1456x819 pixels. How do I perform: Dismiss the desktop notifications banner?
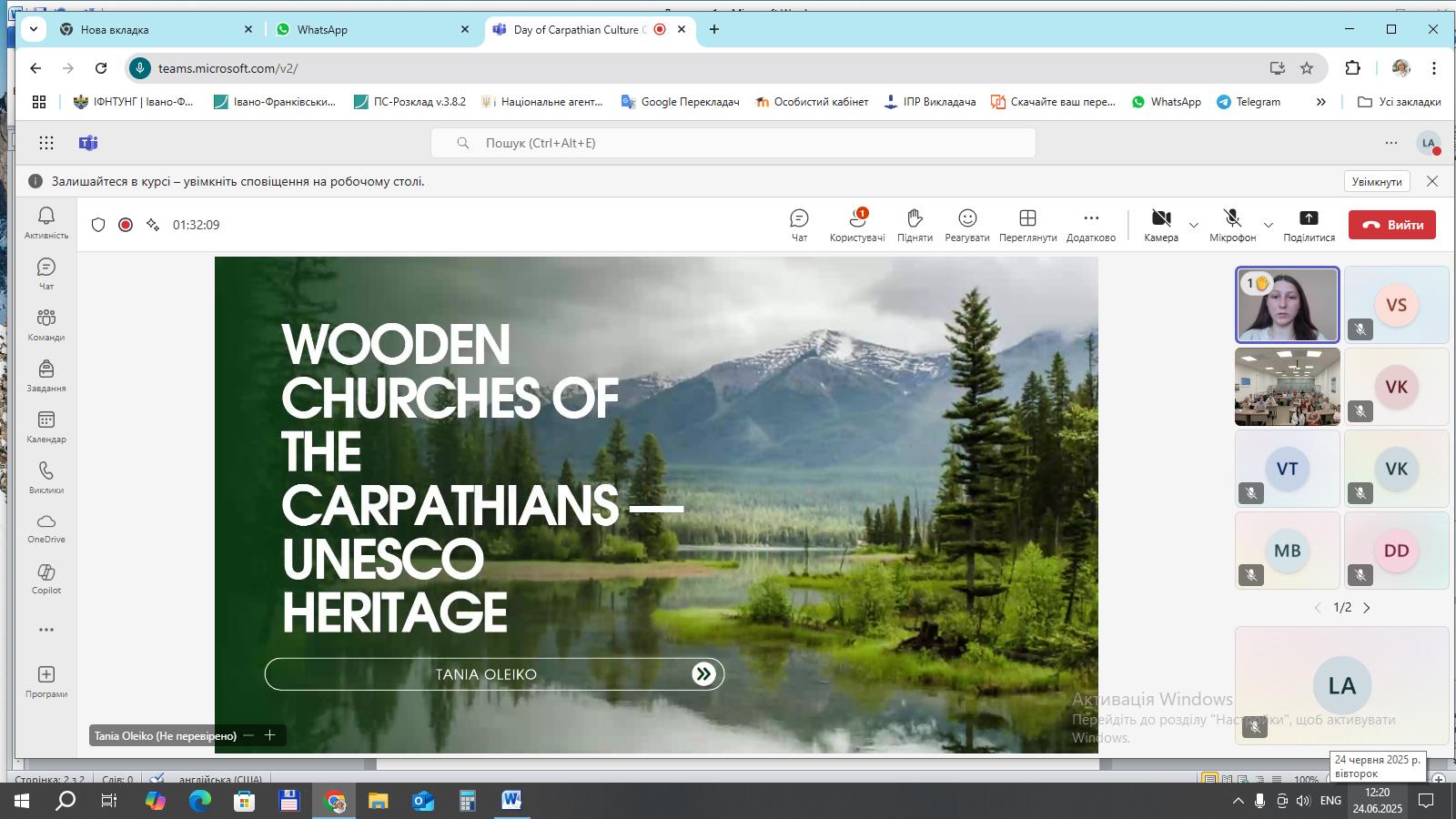pos(1432,181)
